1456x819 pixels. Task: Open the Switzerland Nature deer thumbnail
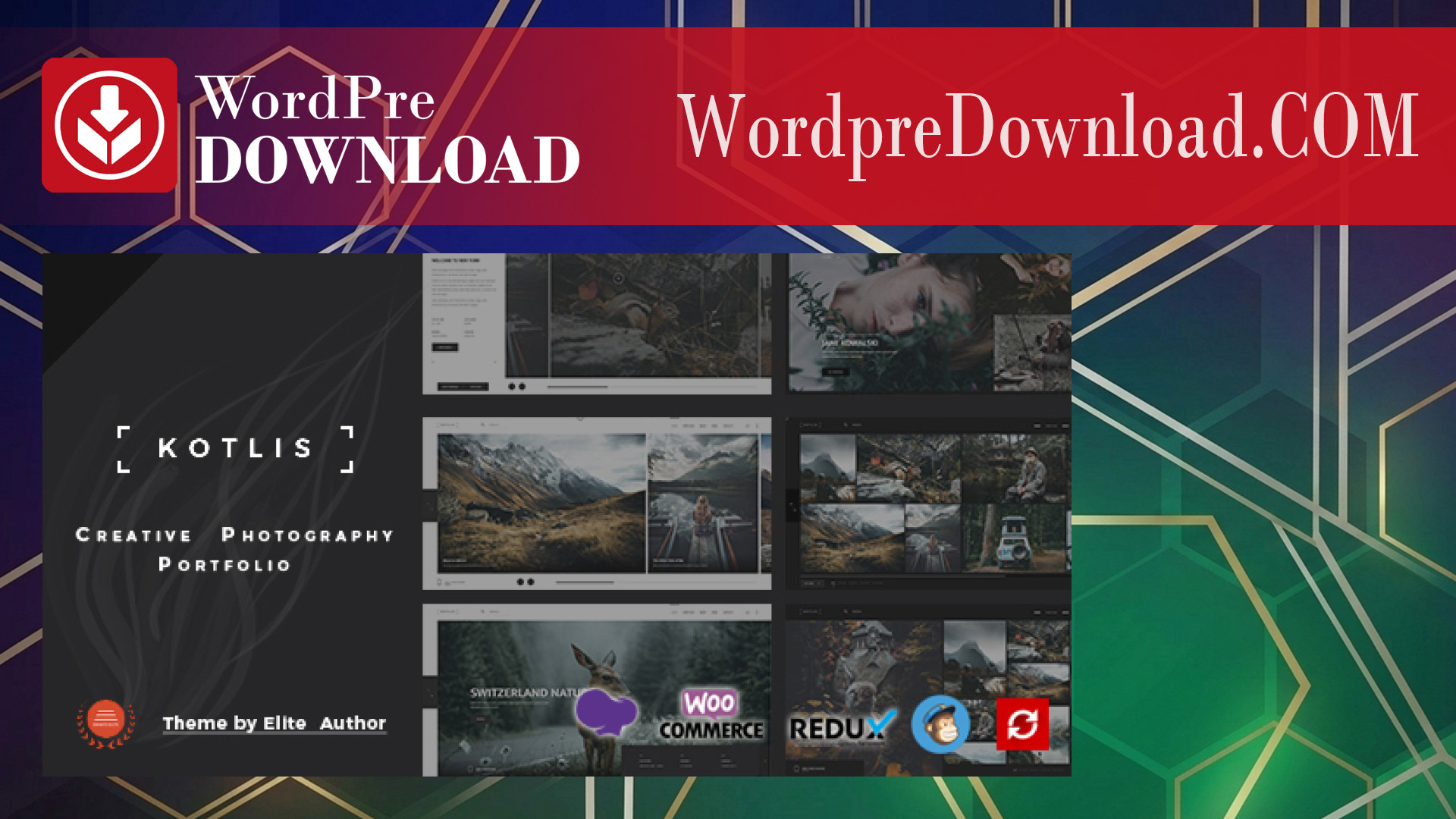click(x=597, y=689)
